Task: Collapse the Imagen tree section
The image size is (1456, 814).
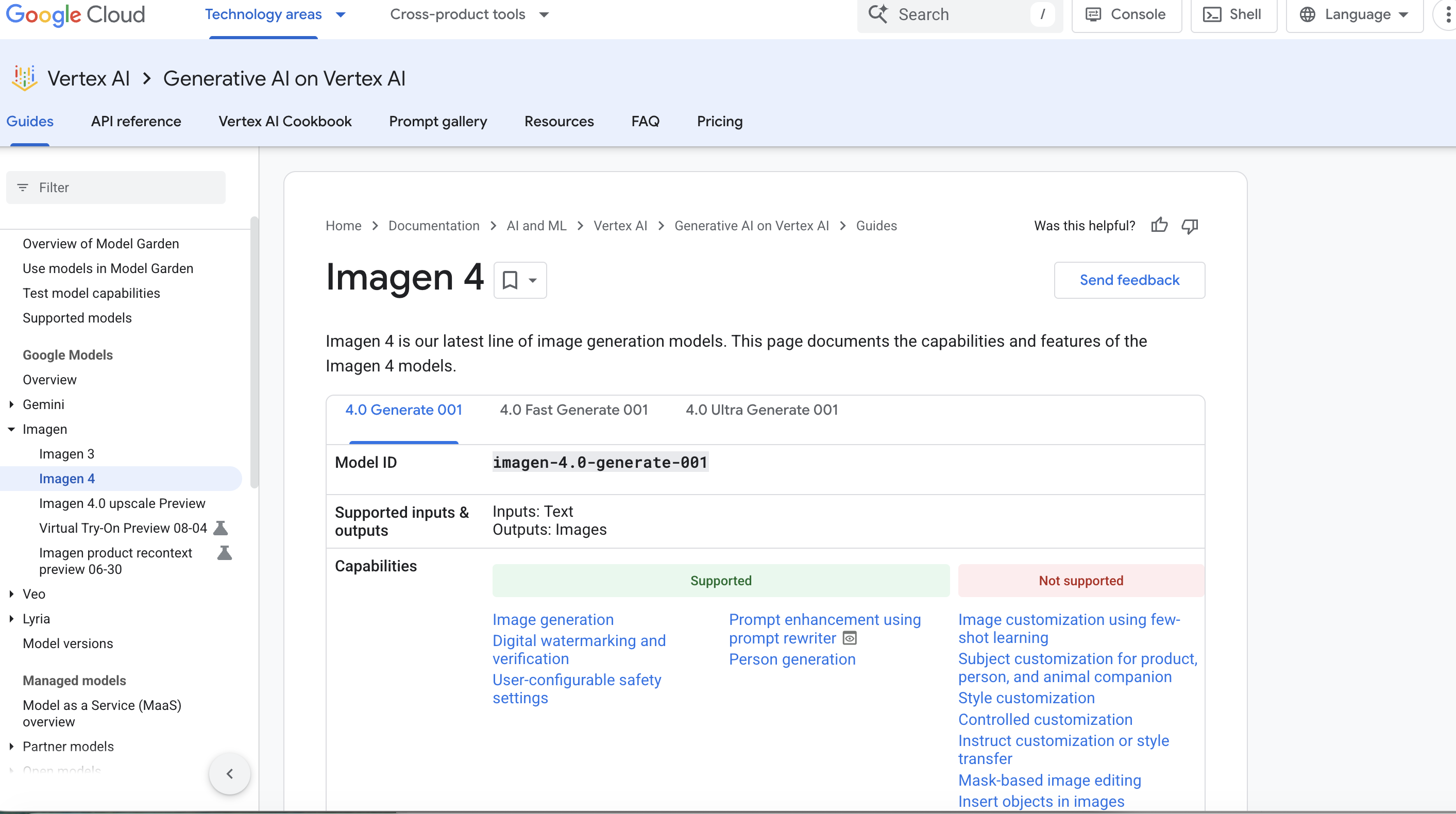Action: [x=11, y=429]
